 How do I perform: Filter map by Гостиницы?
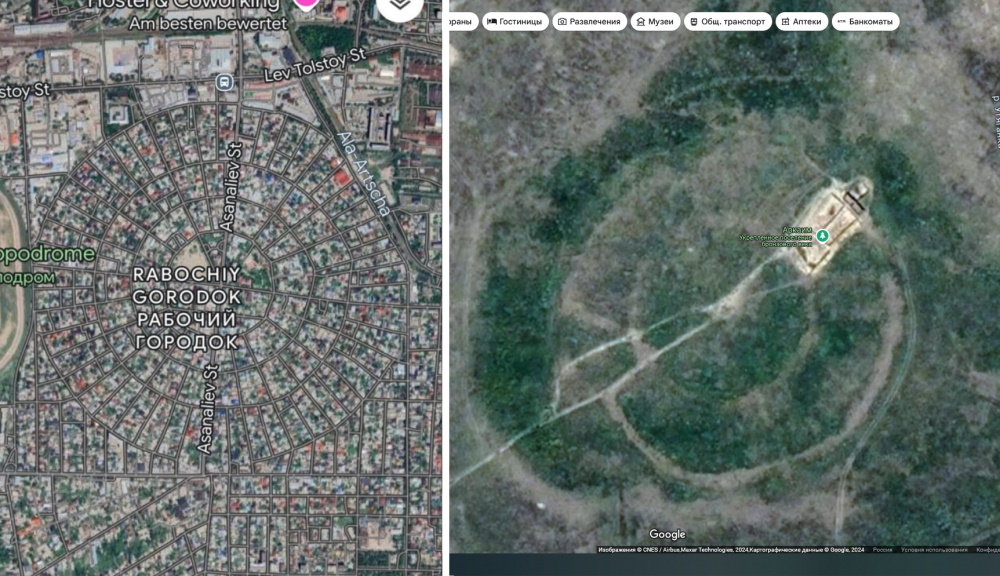click(515, 22)
